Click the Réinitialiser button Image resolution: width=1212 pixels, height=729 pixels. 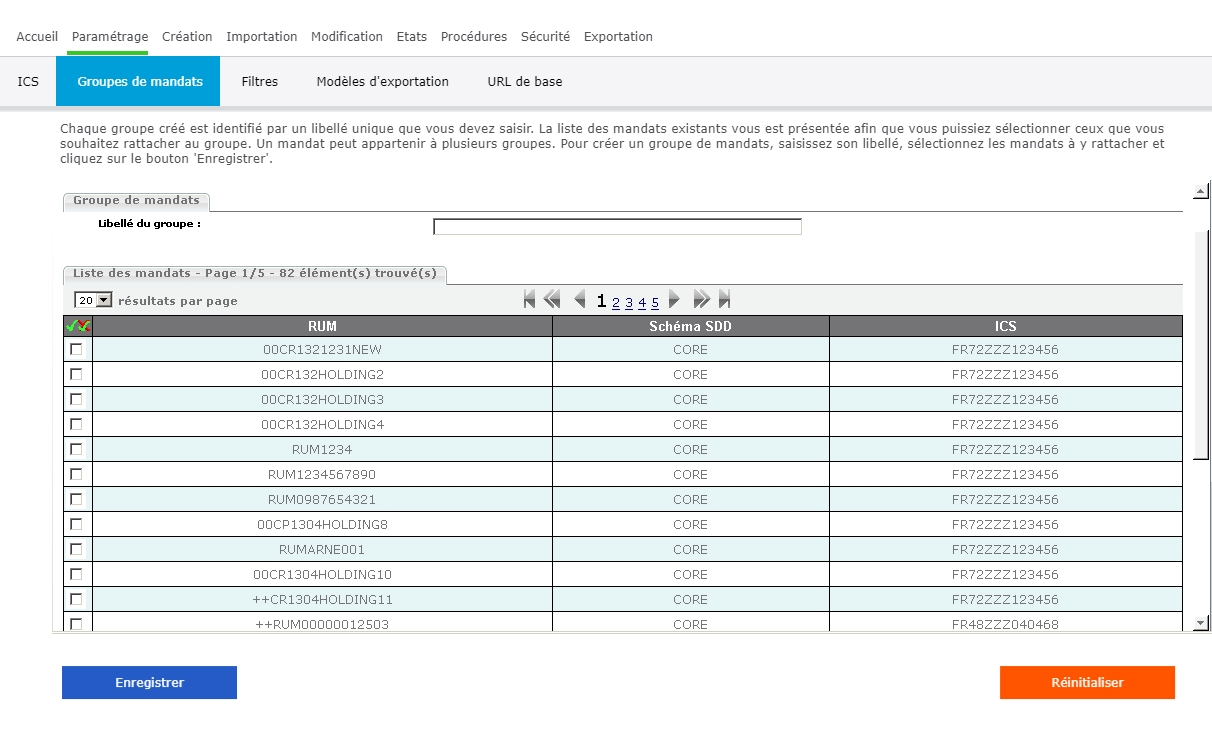[1087, 683]
